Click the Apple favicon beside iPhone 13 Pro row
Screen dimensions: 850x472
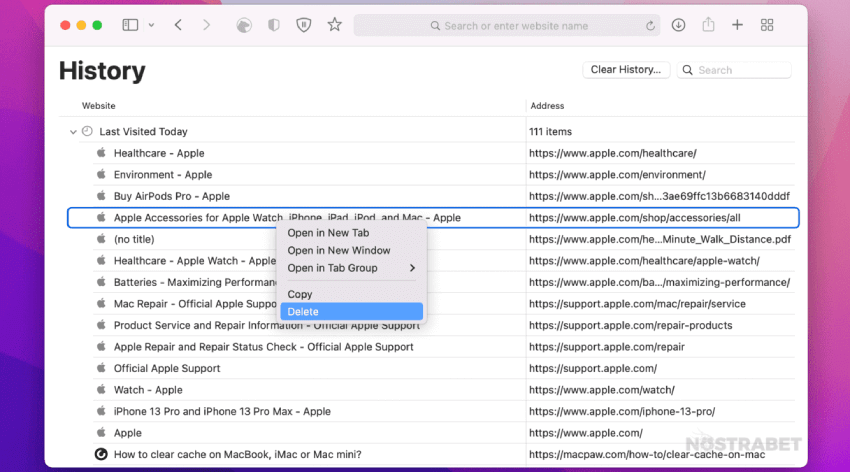(x=101, y=411)
